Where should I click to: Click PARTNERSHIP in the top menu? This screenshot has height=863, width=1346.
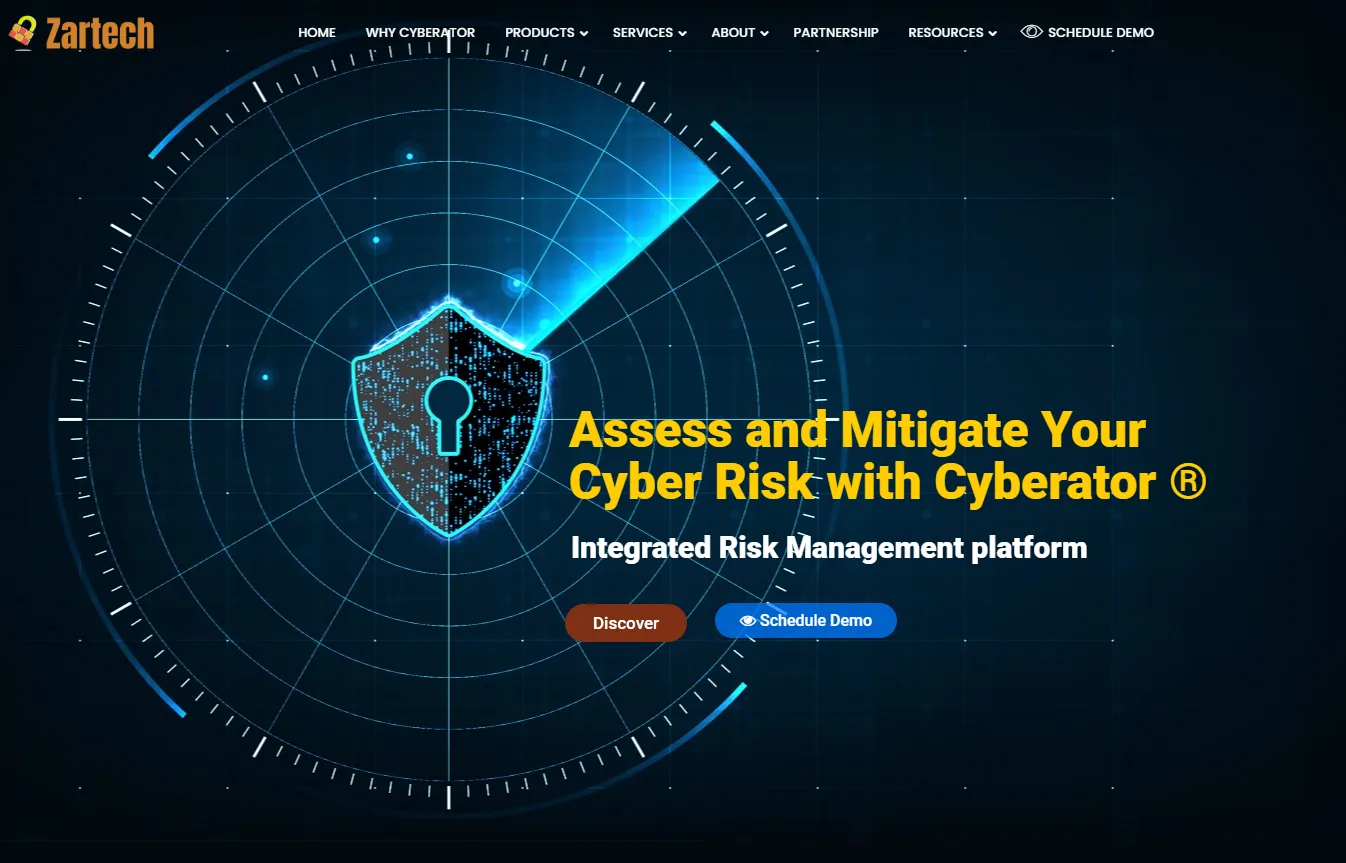point(836,32)
